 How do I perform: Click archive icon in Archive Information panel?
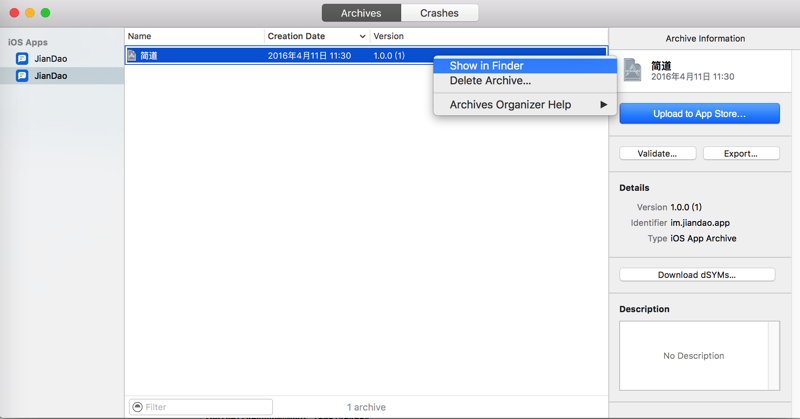[x=632, y=70]
